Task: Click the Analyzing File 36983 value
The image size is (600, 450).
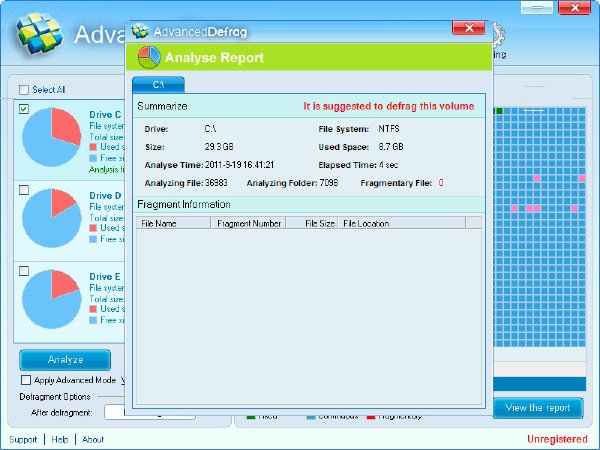Action: pyautogui.click(x=216, y=183)
